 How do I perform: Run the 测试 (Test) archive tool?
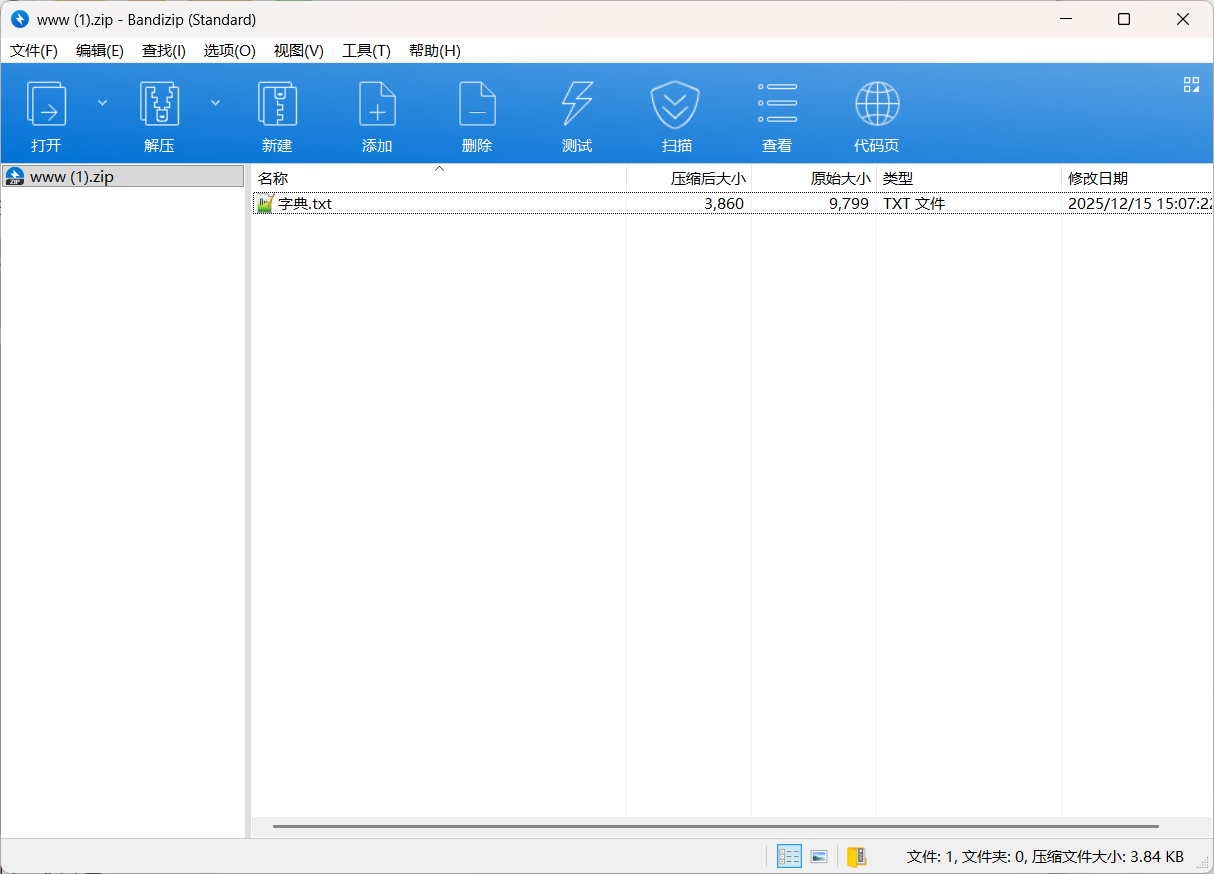pos(577,104)
